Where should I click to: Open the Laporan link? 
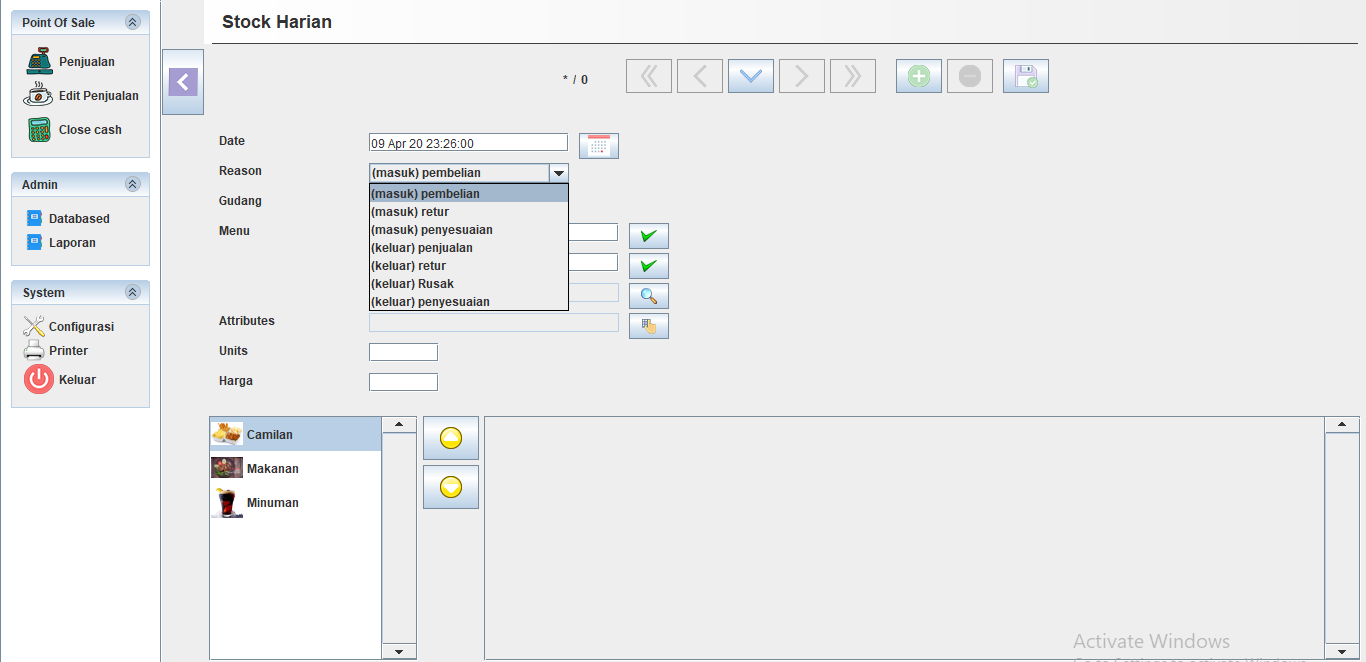(71, 242)
